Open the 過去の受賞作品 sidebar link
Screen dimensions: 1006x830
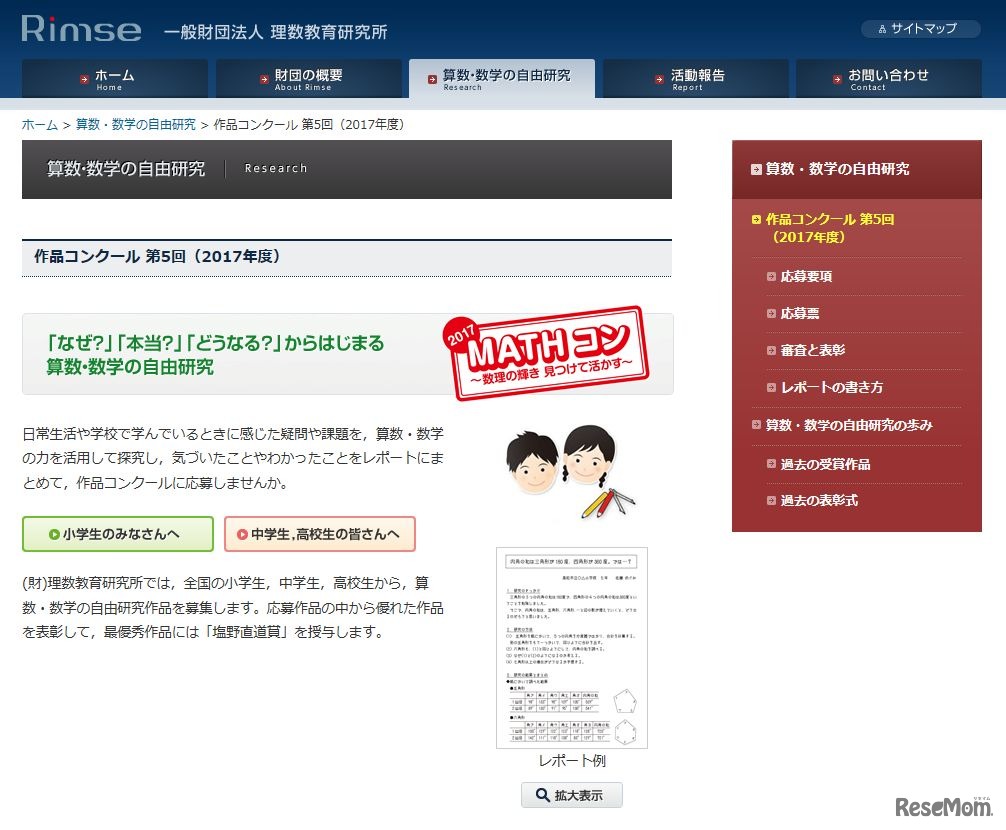pyautogui.click(x=826, y=464)
